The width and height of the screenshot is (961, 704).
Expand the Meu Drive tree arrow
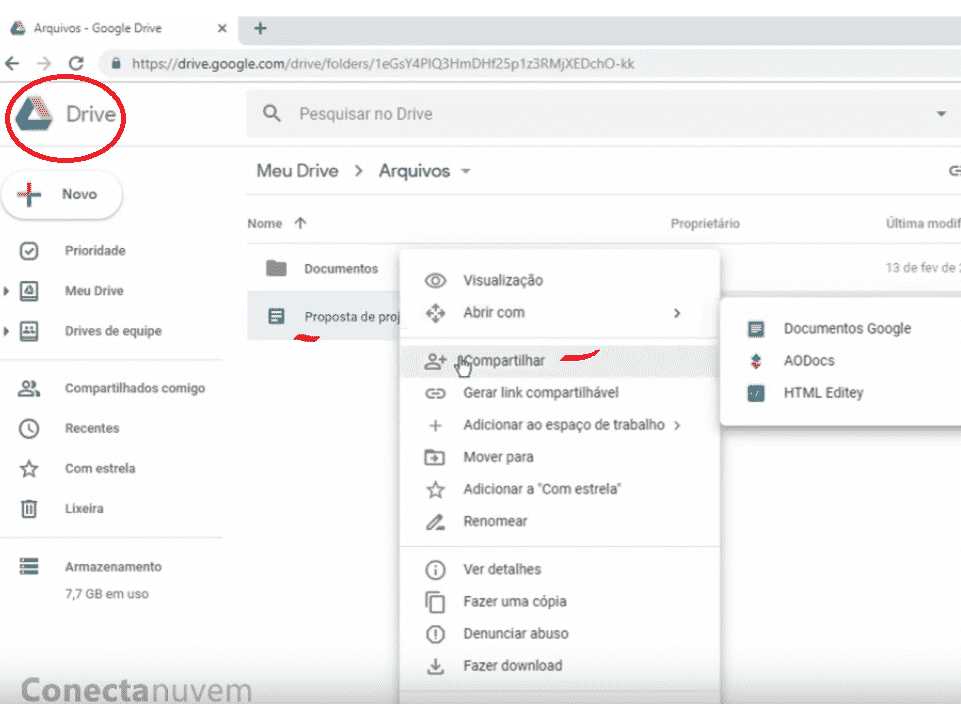[6, 291]
